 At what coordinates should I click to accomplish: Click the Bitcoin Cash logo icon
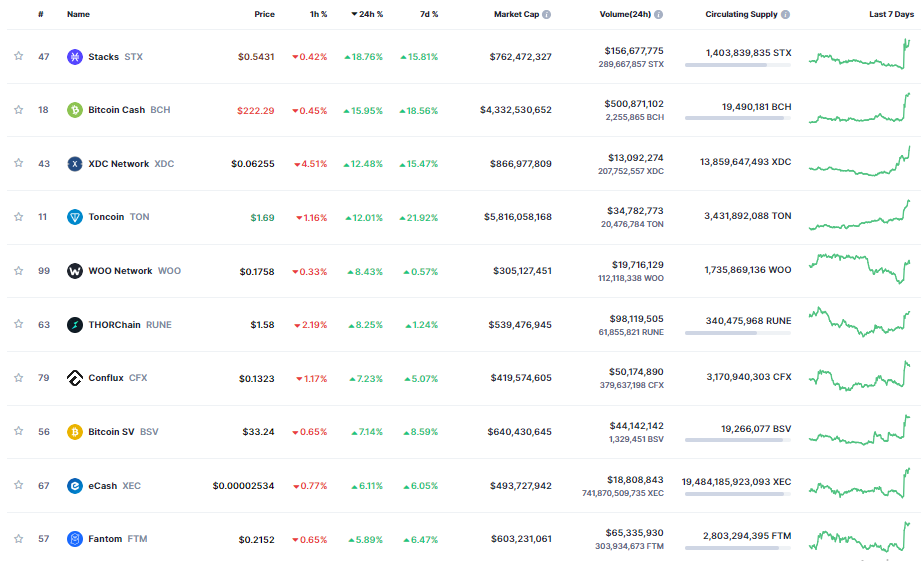tap(74, 110)
